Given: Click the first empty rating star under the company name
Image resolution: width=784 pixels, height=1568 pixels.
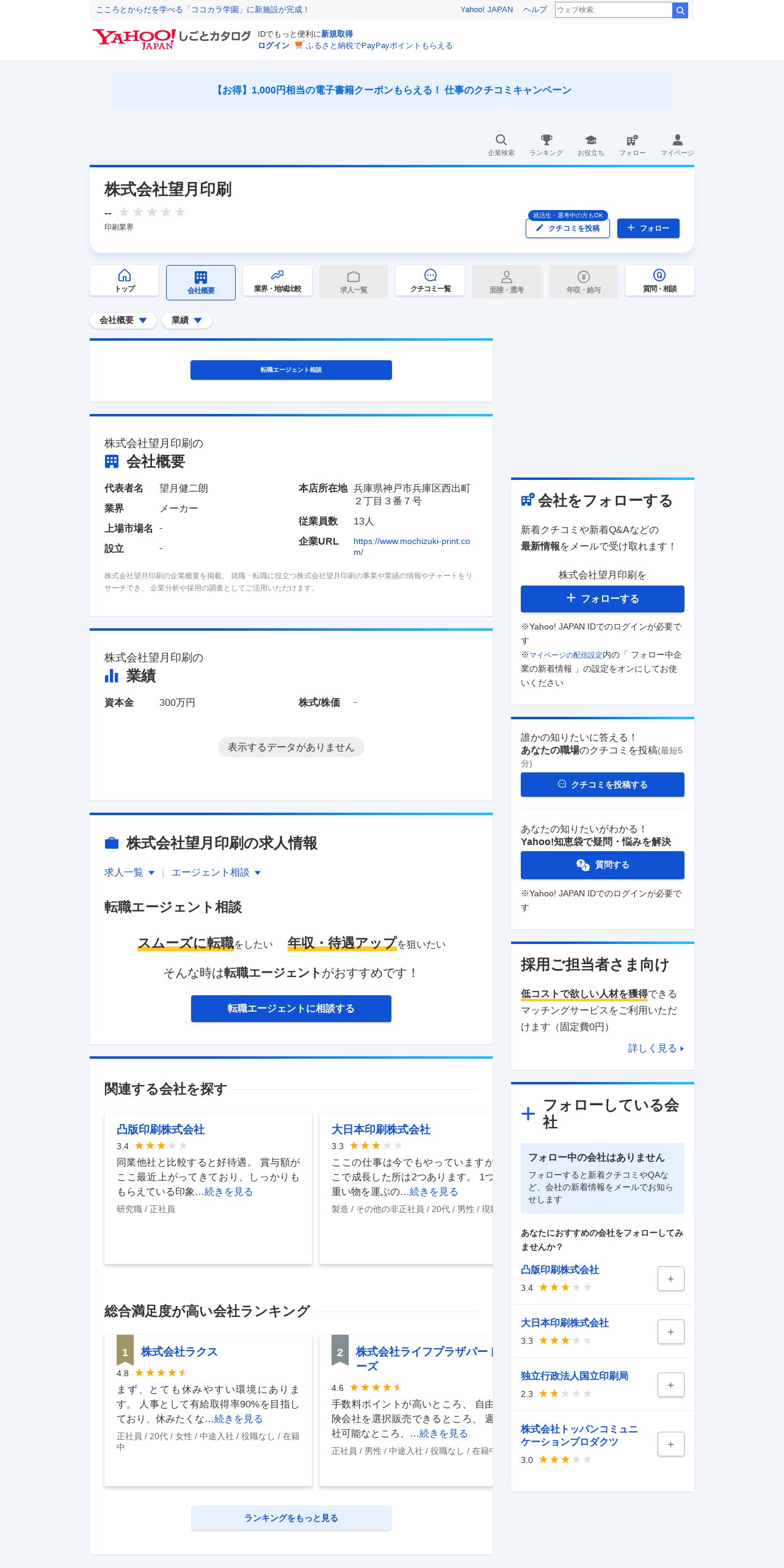Looking at the screenshot, I should 124,212.
